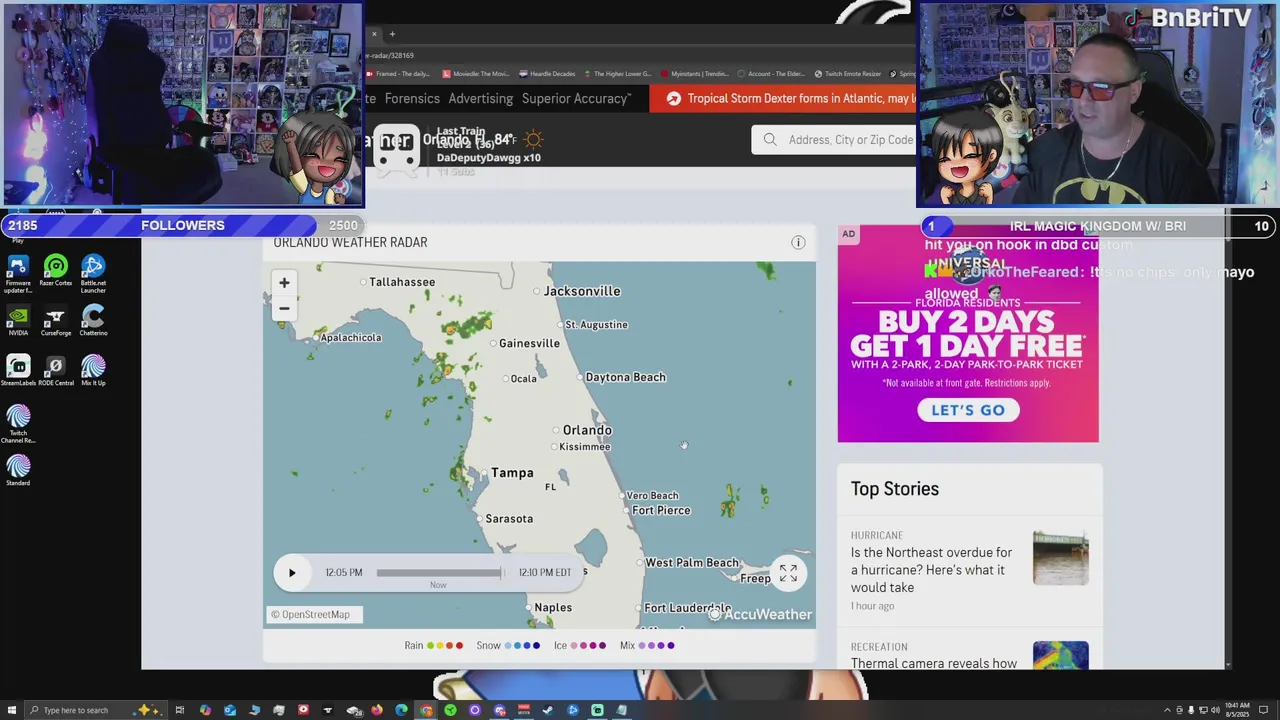Screen dimensions: 1280x720
Task: Open Task View from the taskbar
Action: (180, 710)
